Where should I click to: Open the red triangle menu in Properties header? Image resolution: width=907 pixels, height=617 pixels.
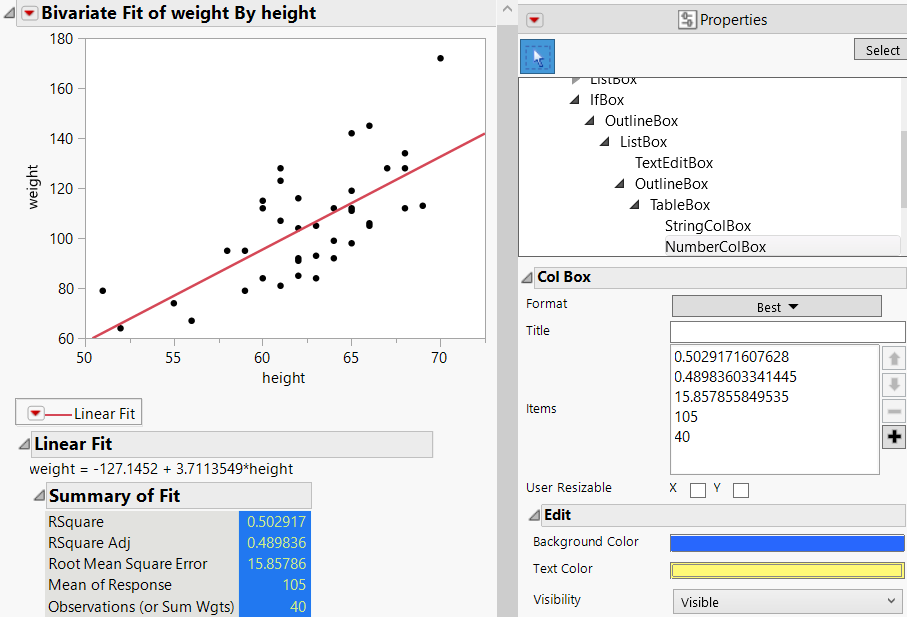tap(533, 19)
